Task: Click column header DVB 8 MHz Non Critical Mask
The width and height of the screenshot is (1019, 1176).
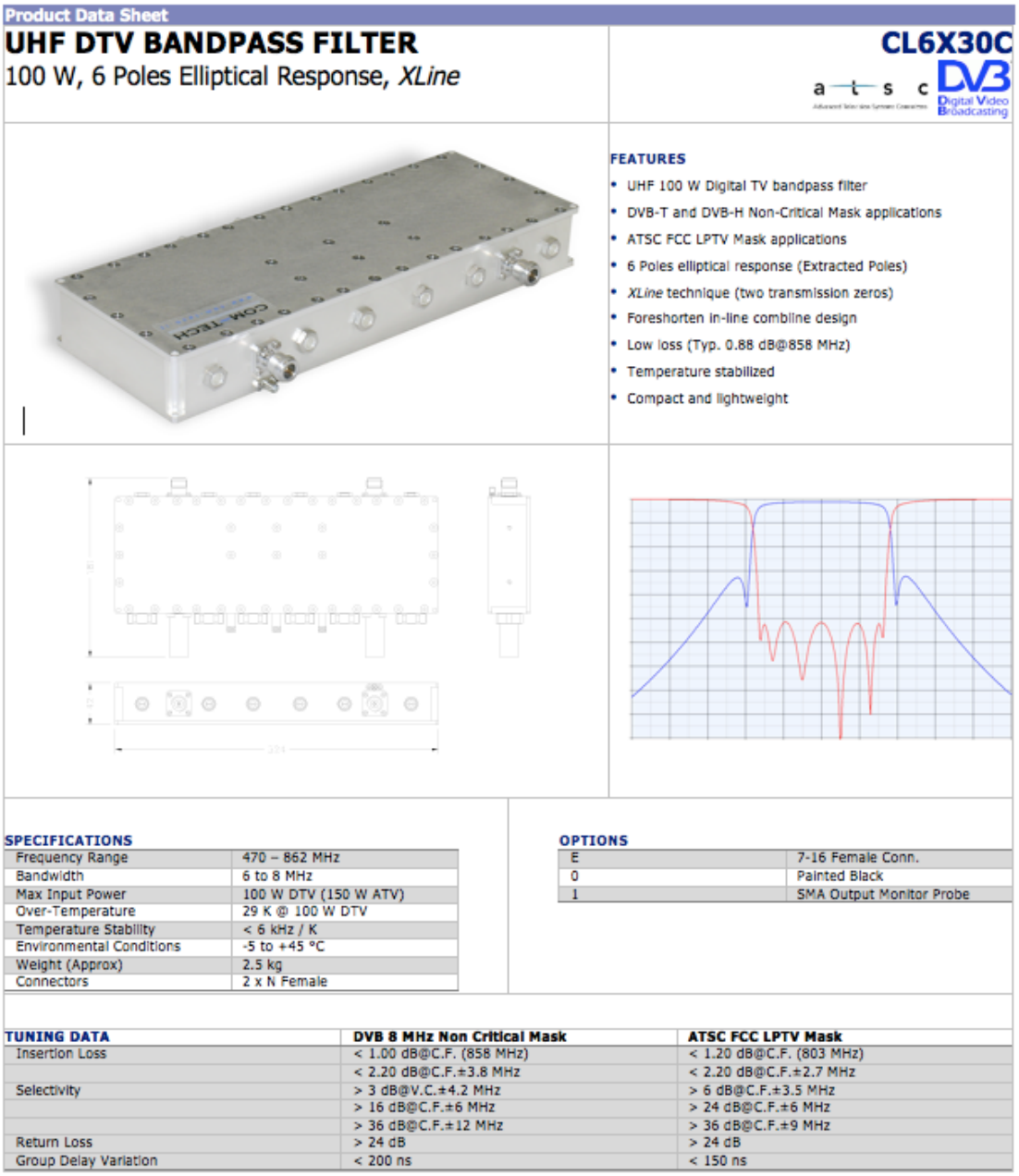Action: [460, 1036]
